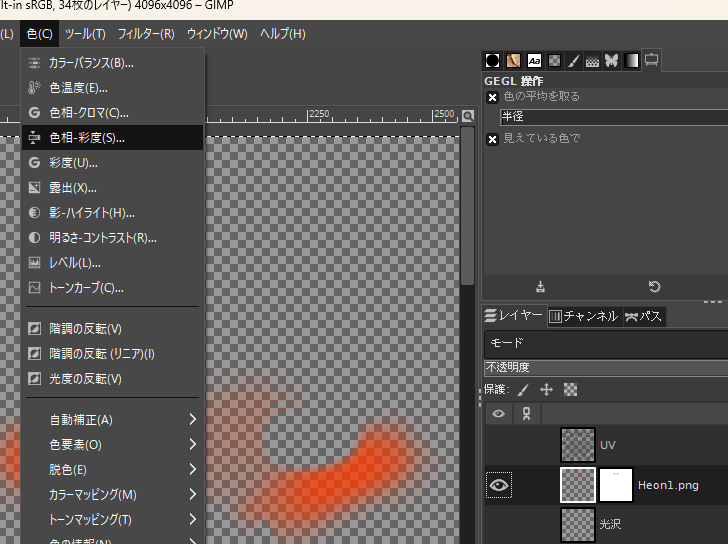Click the chain link column header in layers list
The width and height of the screenshot is (728, 544).
(x=526, y=413)
